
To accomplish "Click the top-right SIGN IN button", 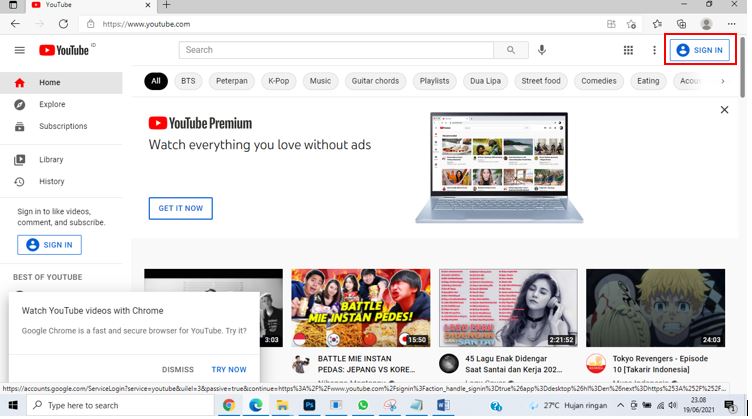I will click(x=700, y=50).
